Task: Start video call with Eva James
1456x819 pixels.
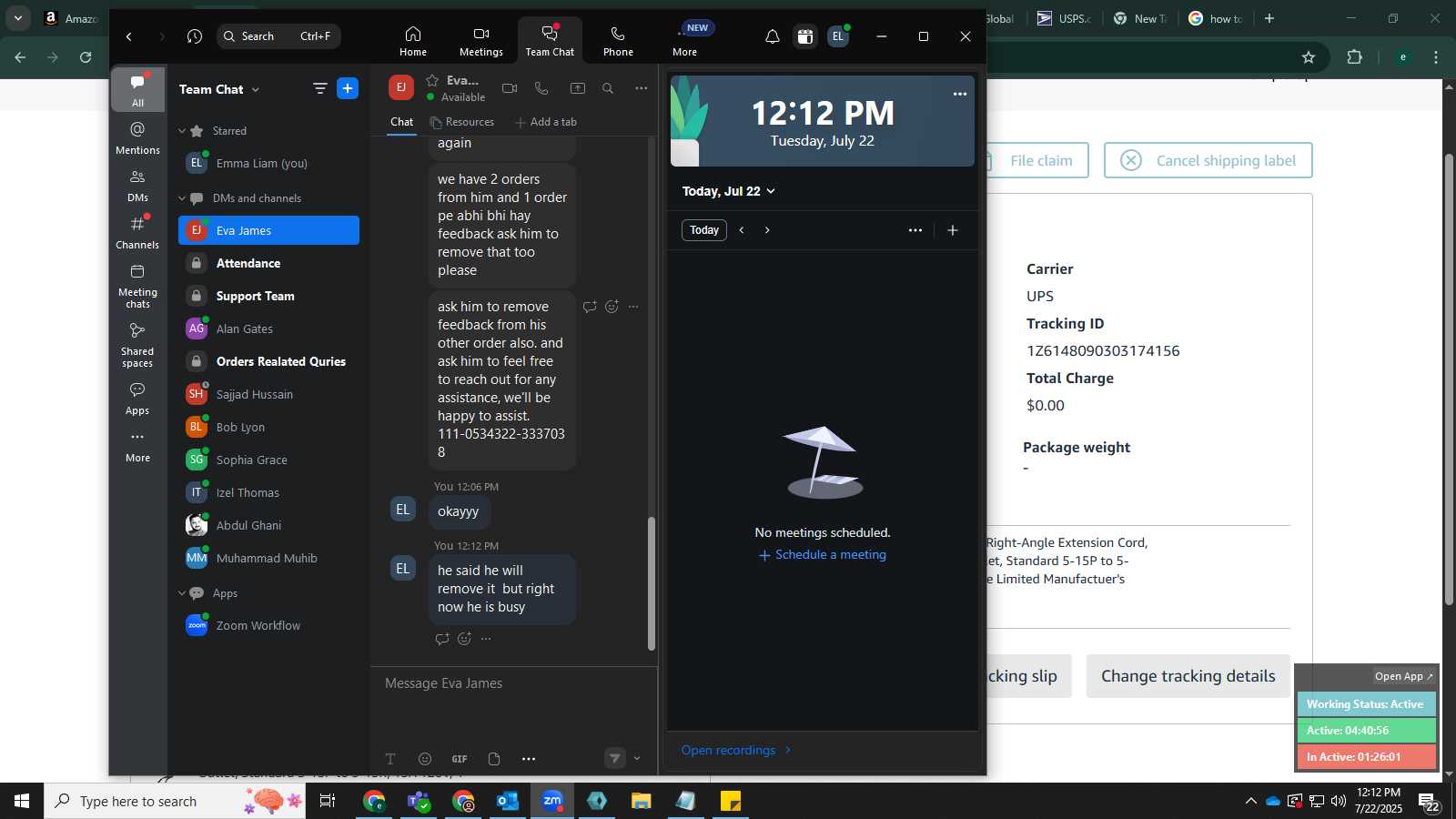Action: click(x=510, y=88)
